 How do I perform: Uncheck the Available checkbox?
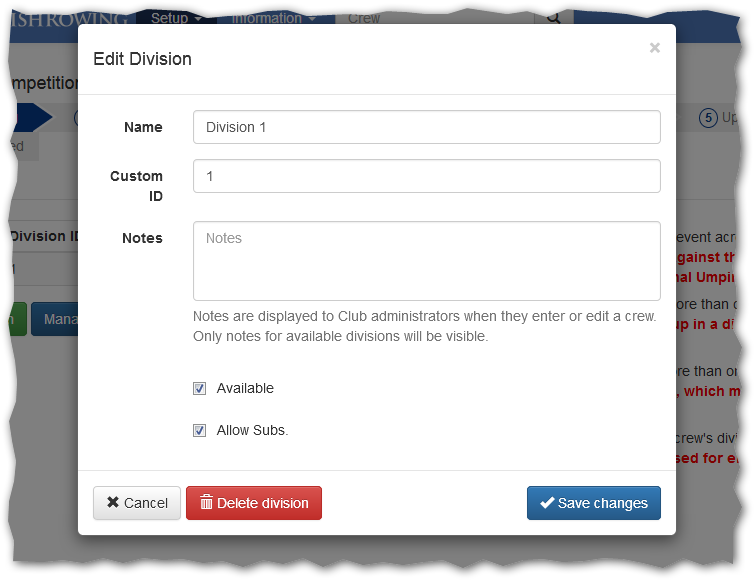tap(200, 389)
